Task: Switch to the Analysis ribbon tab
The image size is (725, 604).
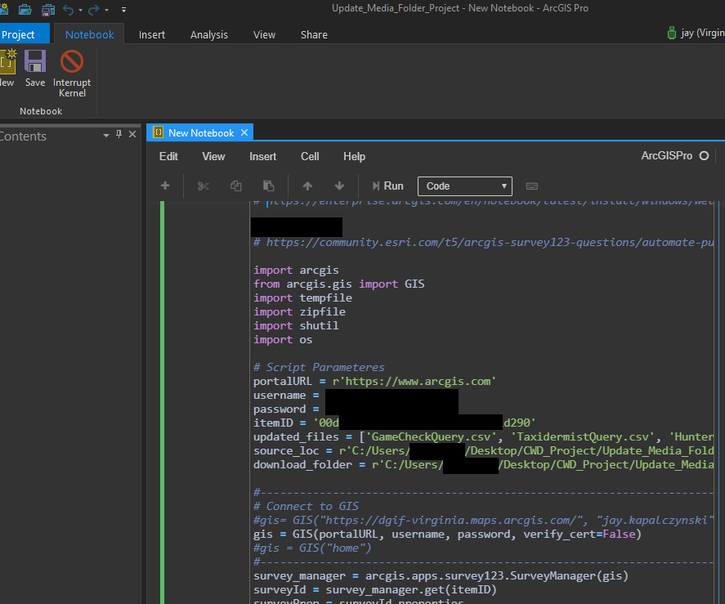Action: pyautogui.click(x=209, y=35)
